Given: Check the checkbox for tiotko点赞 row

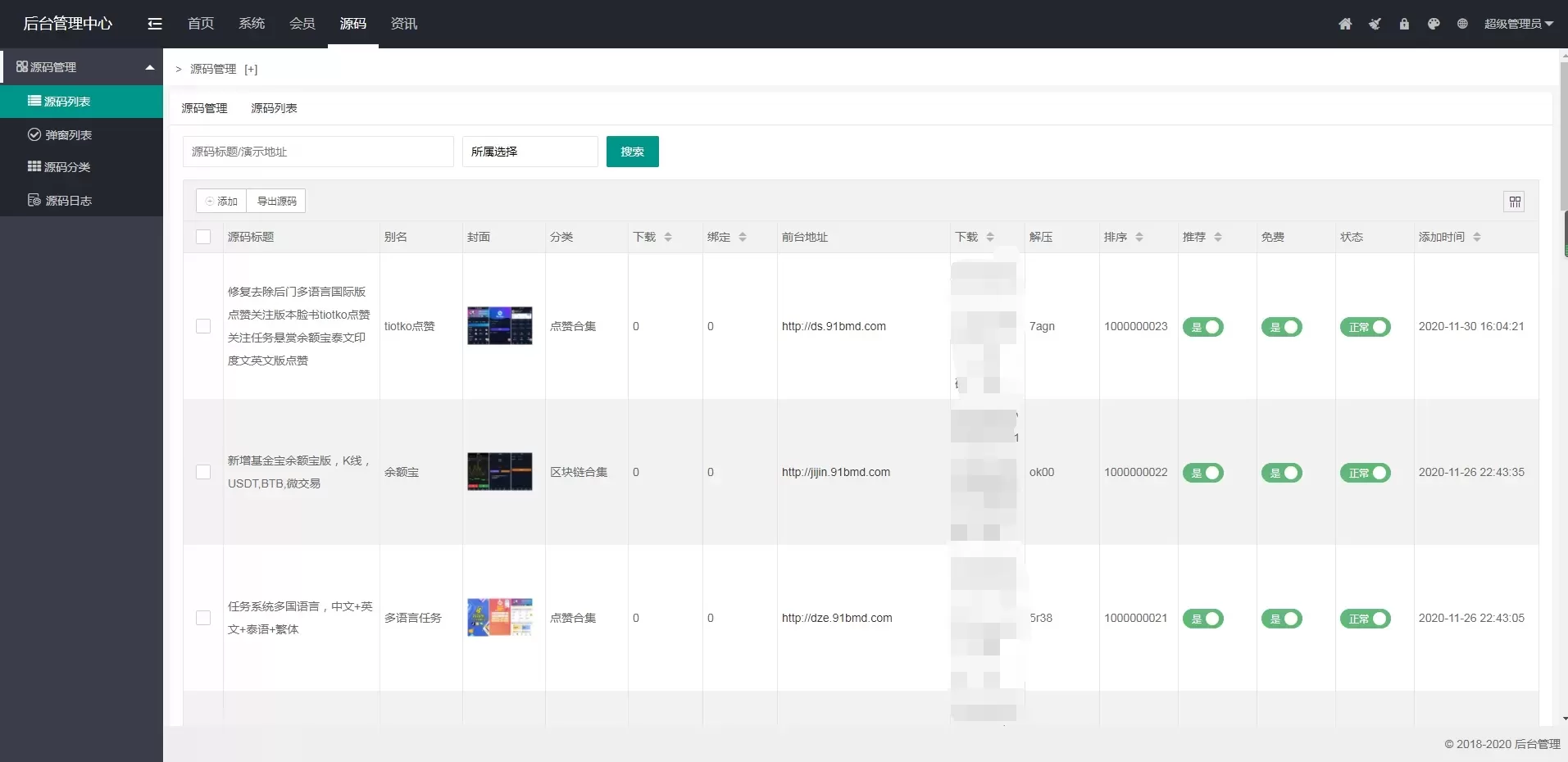Looking at the screenshot, I should [203, 326].
